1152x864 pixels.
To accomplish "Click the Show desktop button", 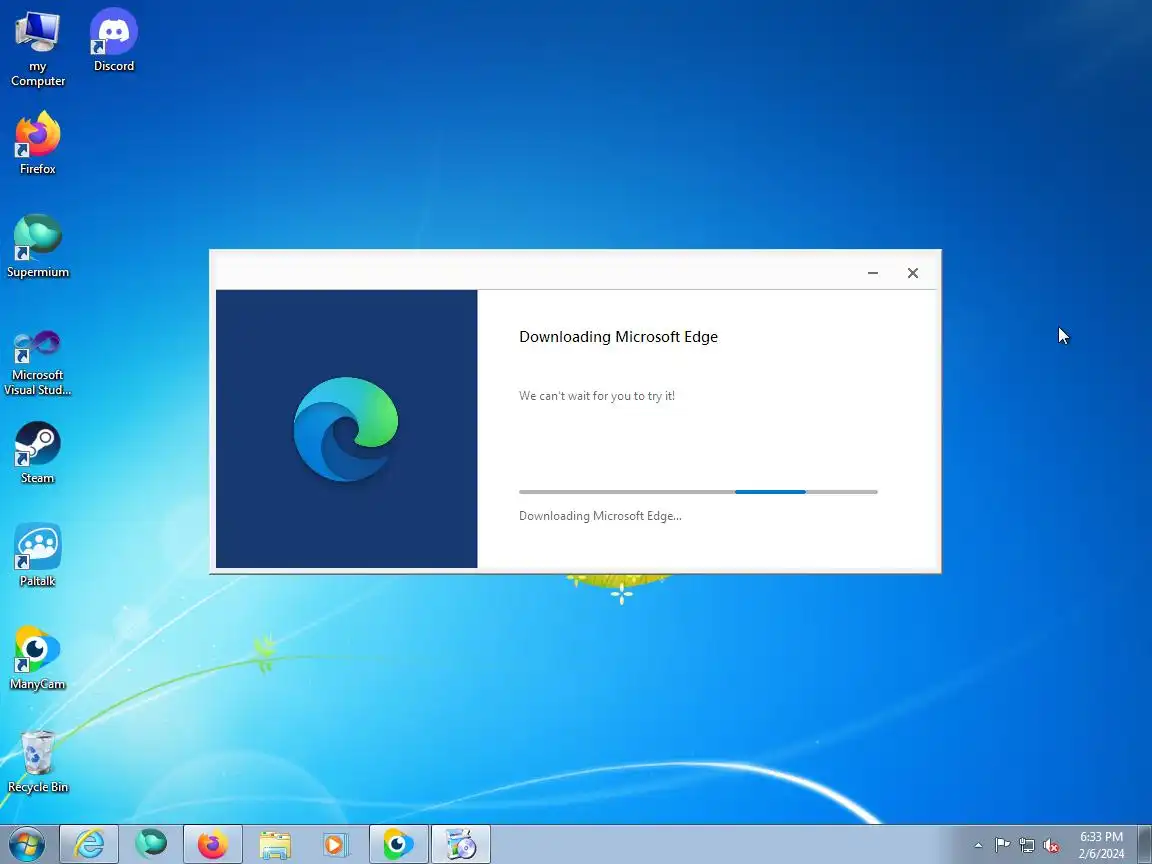I will pos(1145,844).
